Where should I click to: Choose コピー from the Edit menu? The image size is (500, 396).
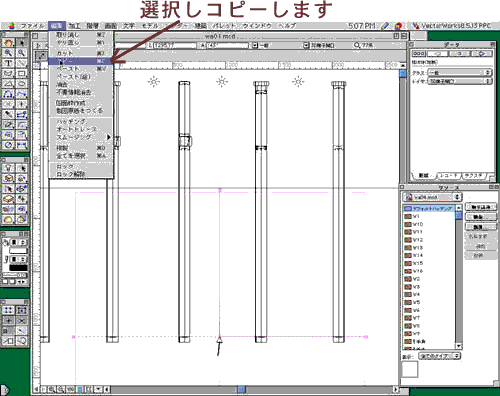click(81, 61)
